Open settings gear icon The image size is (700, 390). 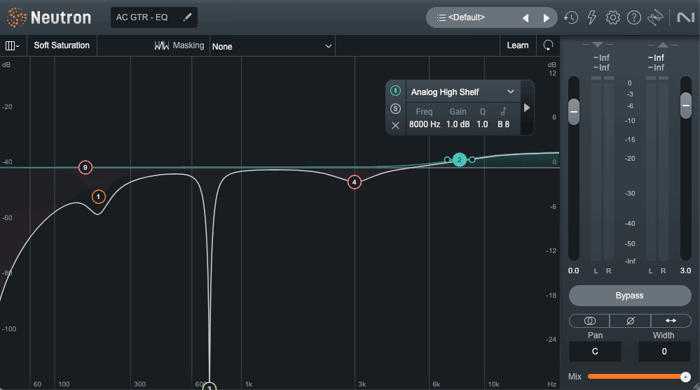613,17
